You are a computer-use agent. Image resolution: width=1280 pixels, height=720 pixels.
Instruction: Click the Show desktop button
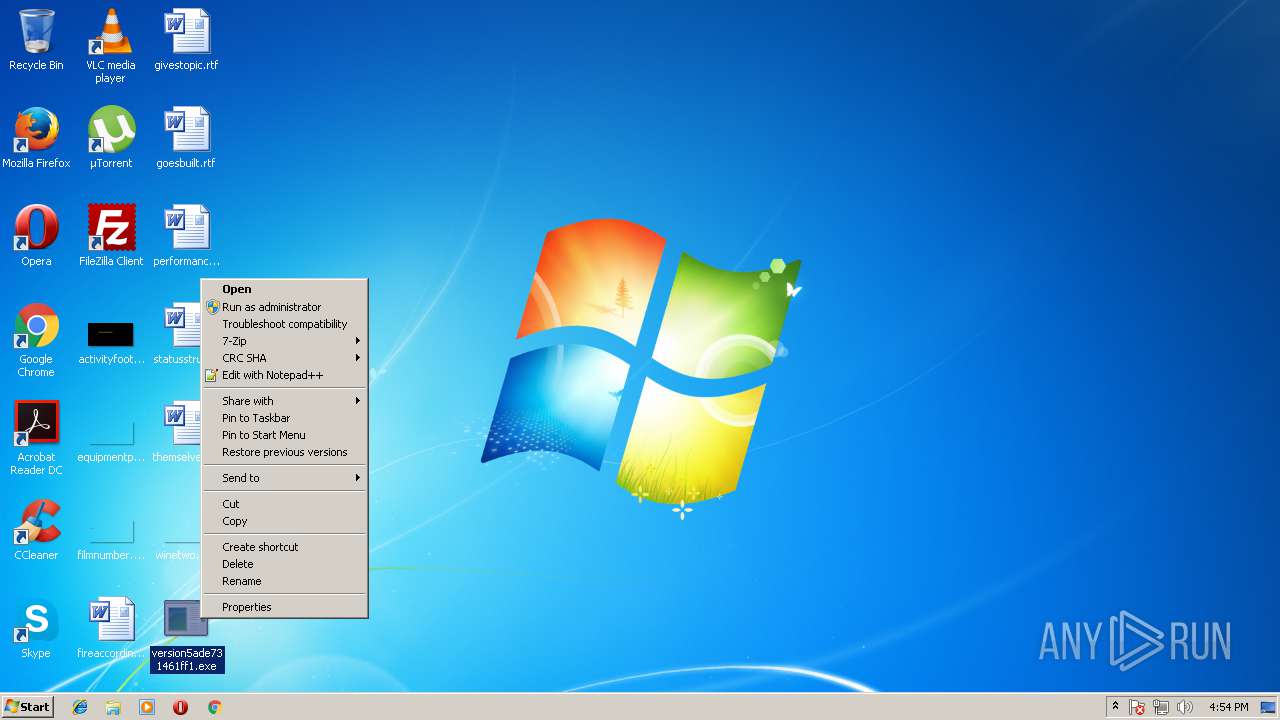click(1268, 707)
